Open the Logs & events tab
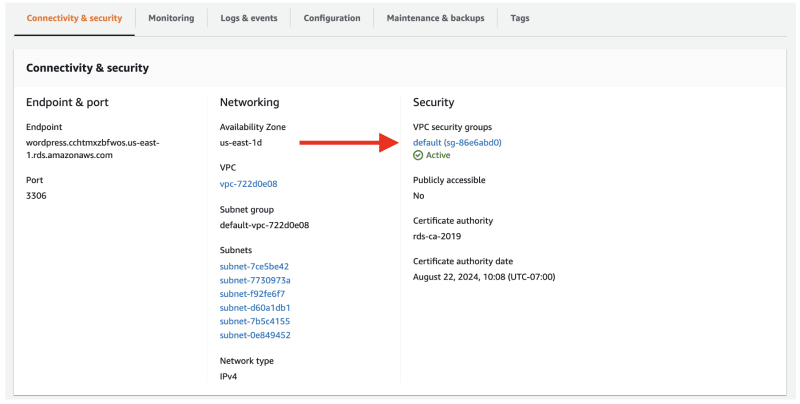The height and width of the screenshot is (404, 800). [249, 18]
